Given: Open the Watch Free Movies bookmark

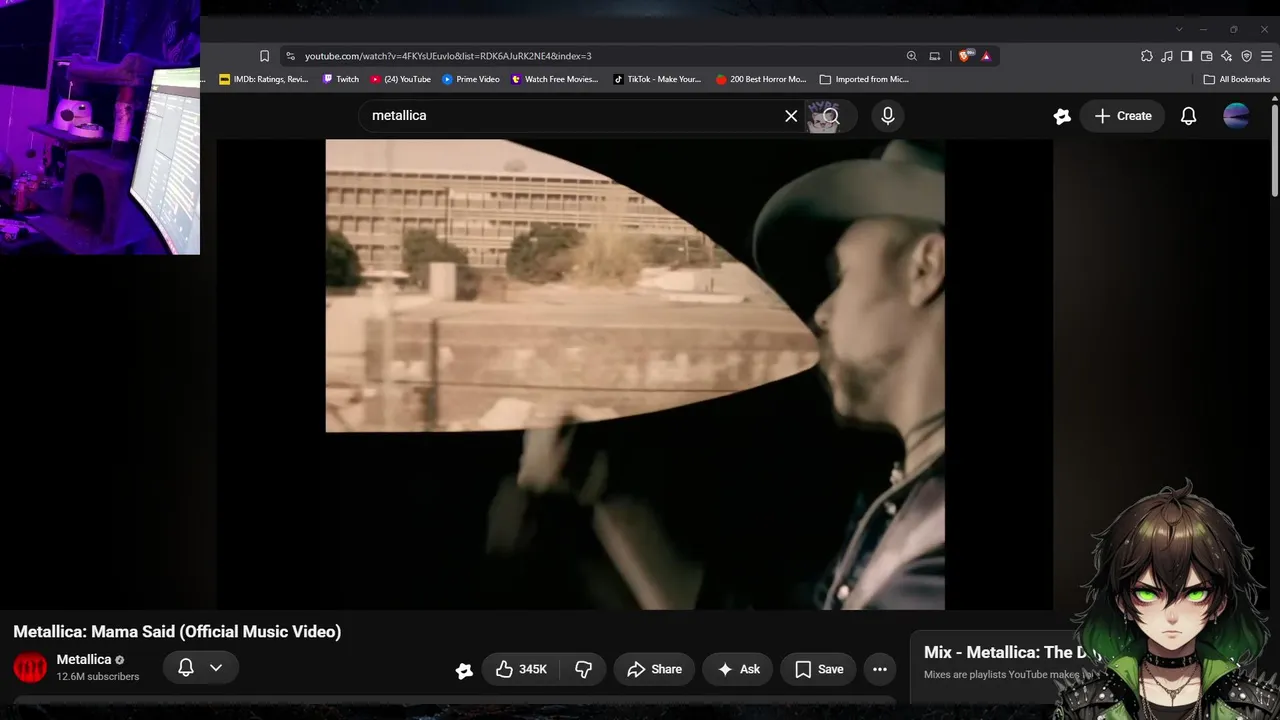Looking at the screenshot, I should 554,79.
